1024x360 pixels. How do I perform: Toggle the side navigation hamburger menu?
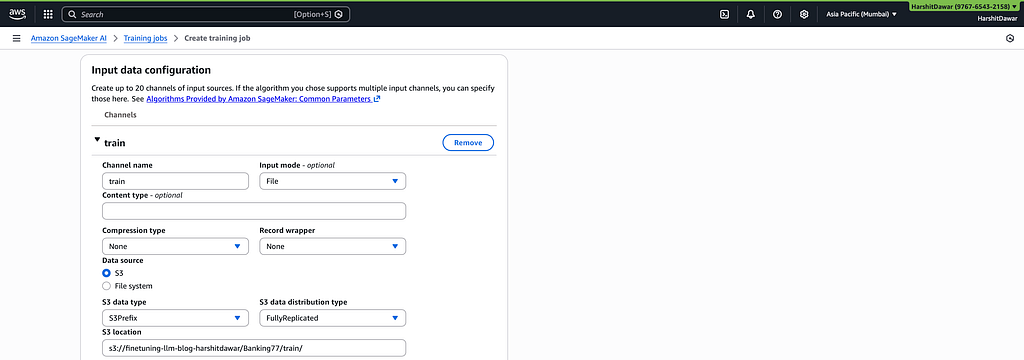pyautogui.click(x=16, y=39)
